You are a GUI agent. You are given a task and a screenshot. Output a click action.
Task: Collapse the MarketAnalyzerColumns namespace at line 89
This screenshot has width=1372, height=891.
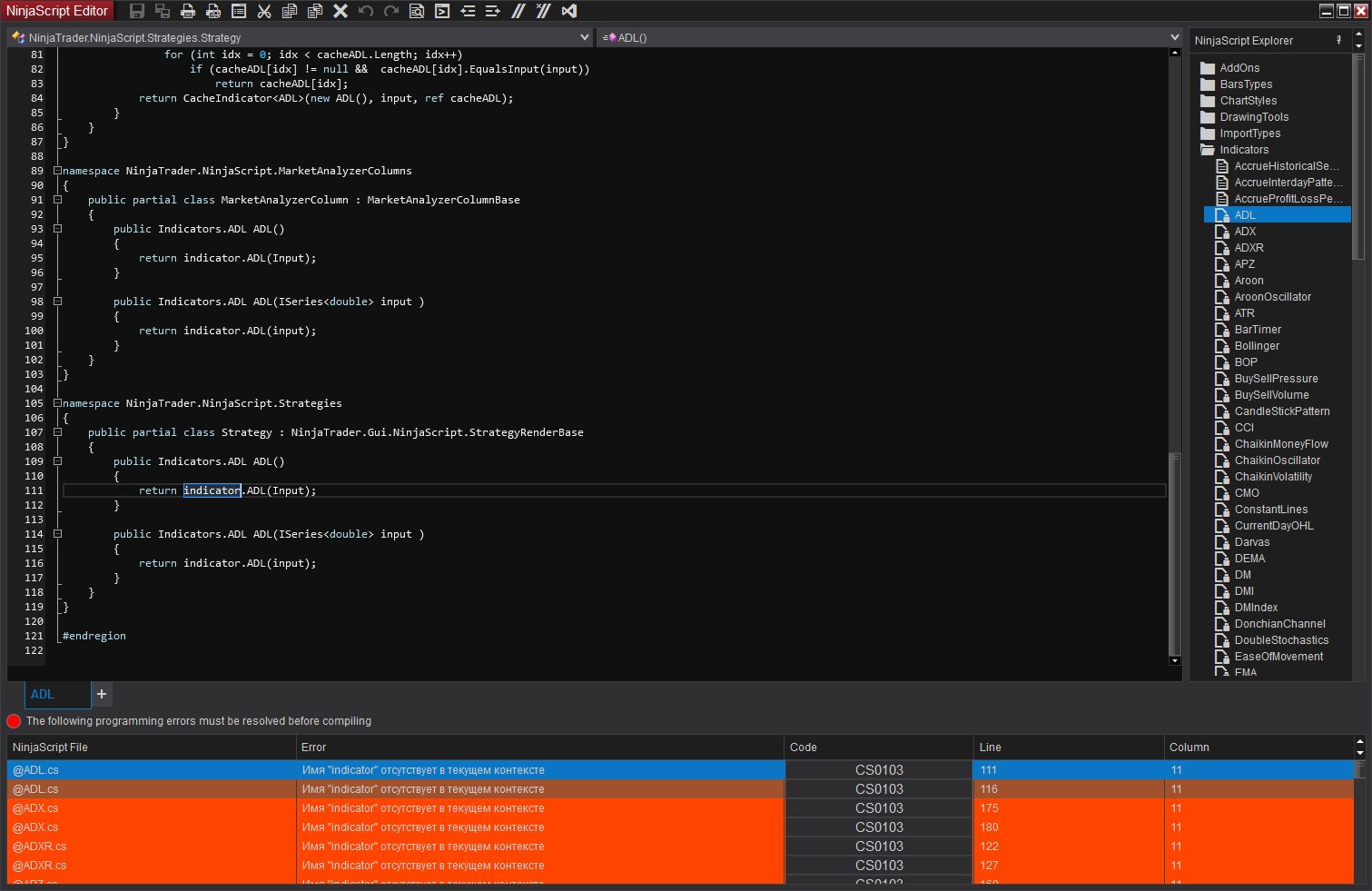click(x=57, y=171)
